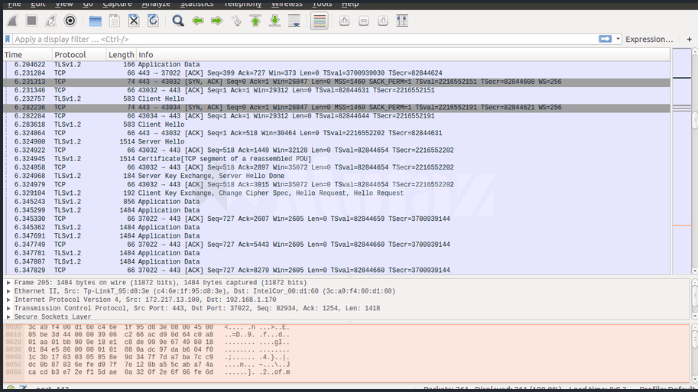Start a new capture with the shark fin icon
The image size is (698, 392).
(12, 21)
